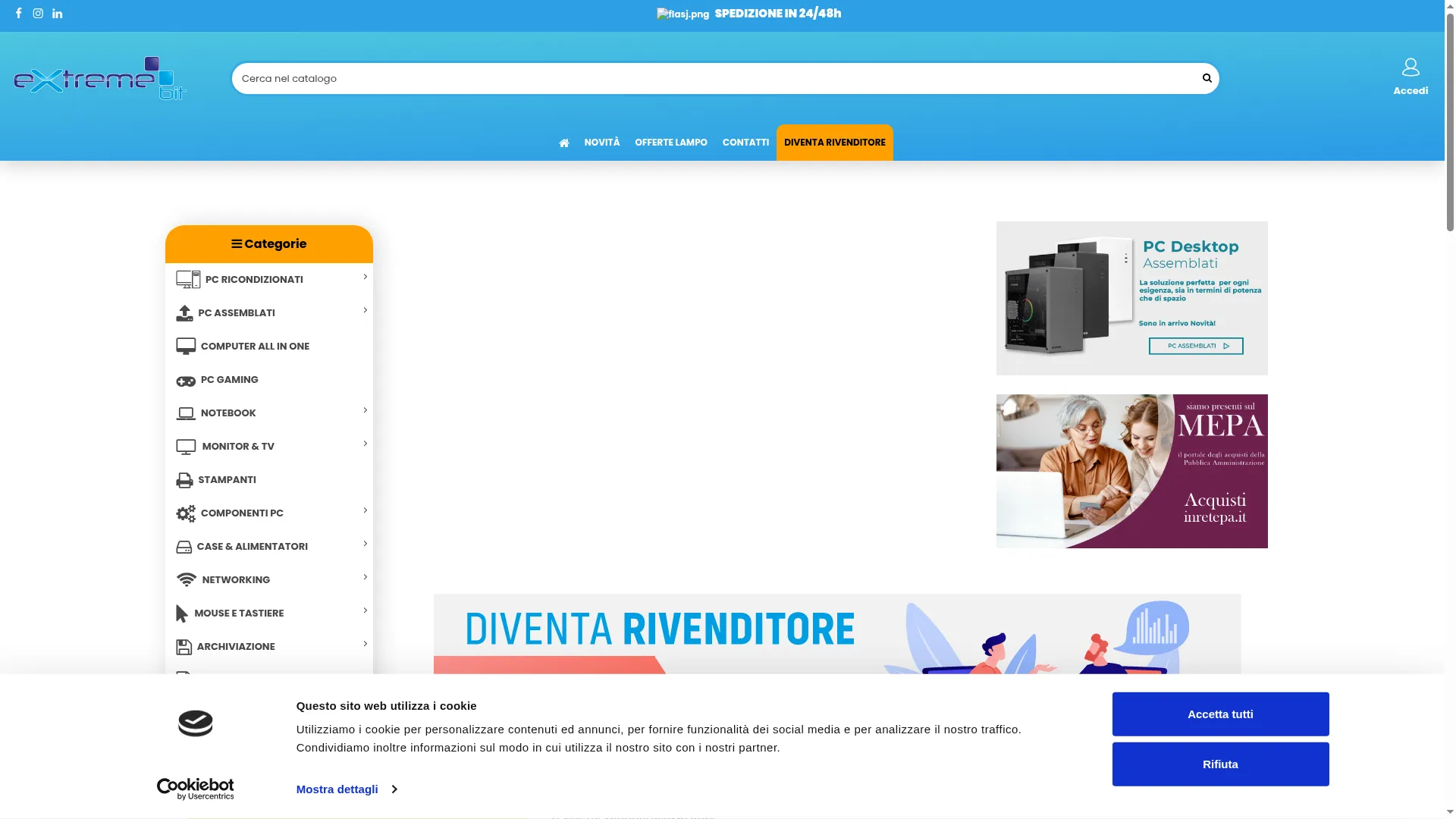Click the Cookiebot logo in banner
Image resolution: width=1456 pixels, height=819 pixels.
pos(195,789)
